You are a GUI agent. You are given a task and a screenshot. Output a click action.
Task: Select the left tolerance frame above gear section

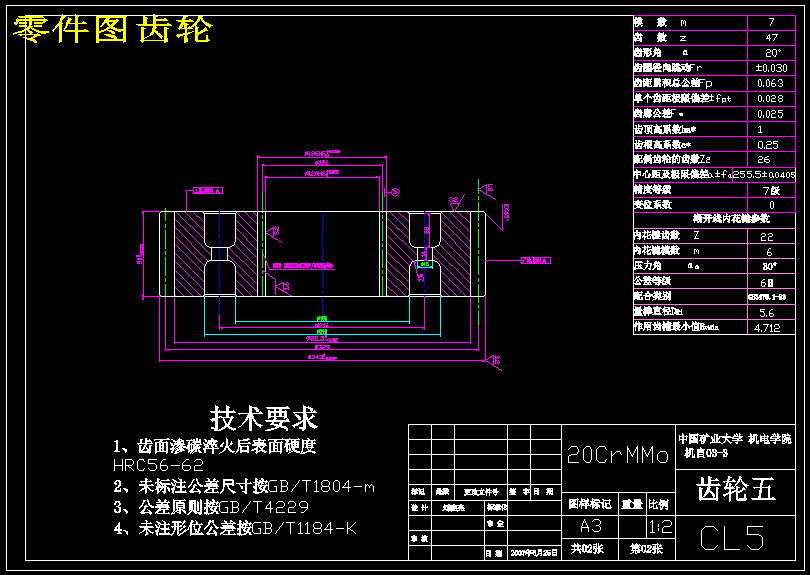coord(208,191)
